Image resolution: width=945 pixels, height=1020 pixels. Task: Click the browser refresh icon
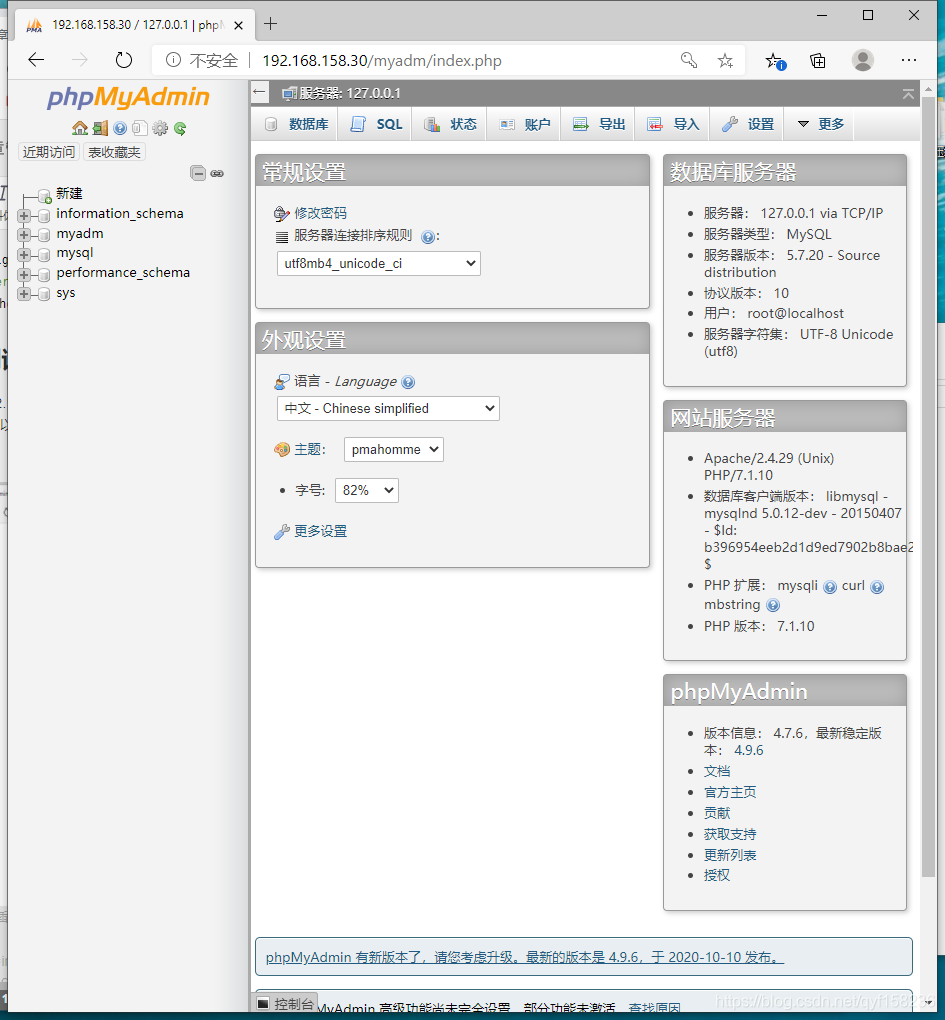click(124, 60)
